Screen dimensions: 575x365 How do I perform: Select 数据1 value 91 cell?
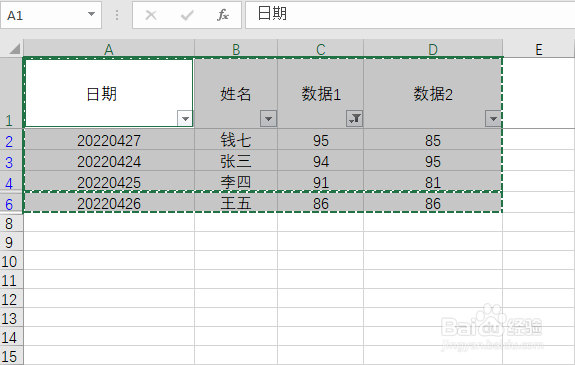[321, 181]
